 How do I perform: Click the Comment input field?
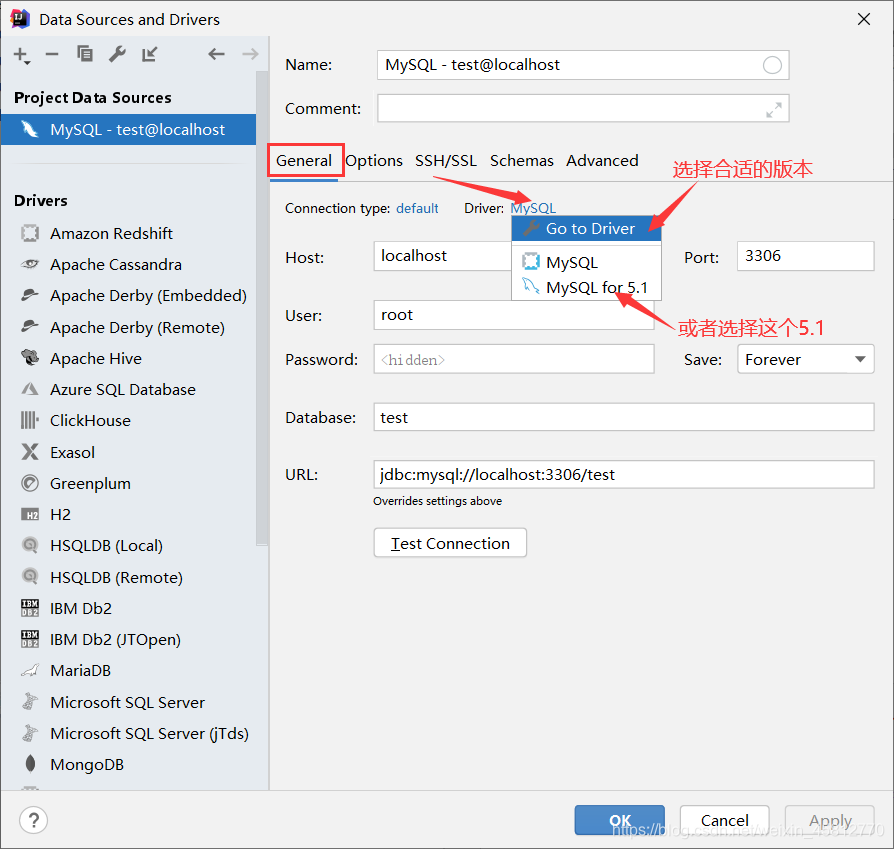(x=583, y=108)
